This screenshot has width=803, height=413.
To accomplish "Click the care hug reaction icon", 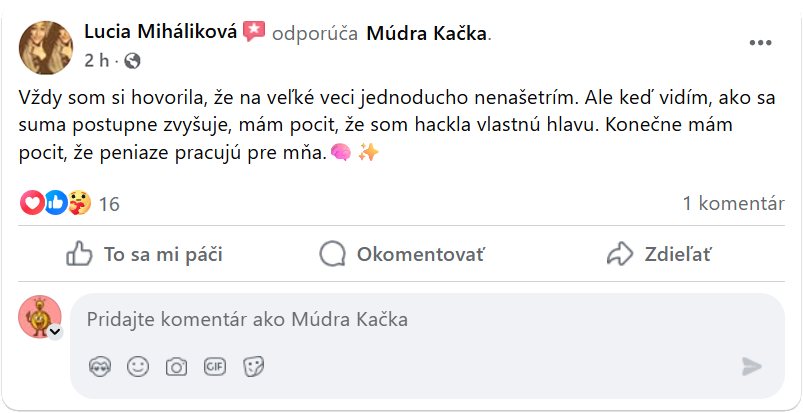I will 79,203.
